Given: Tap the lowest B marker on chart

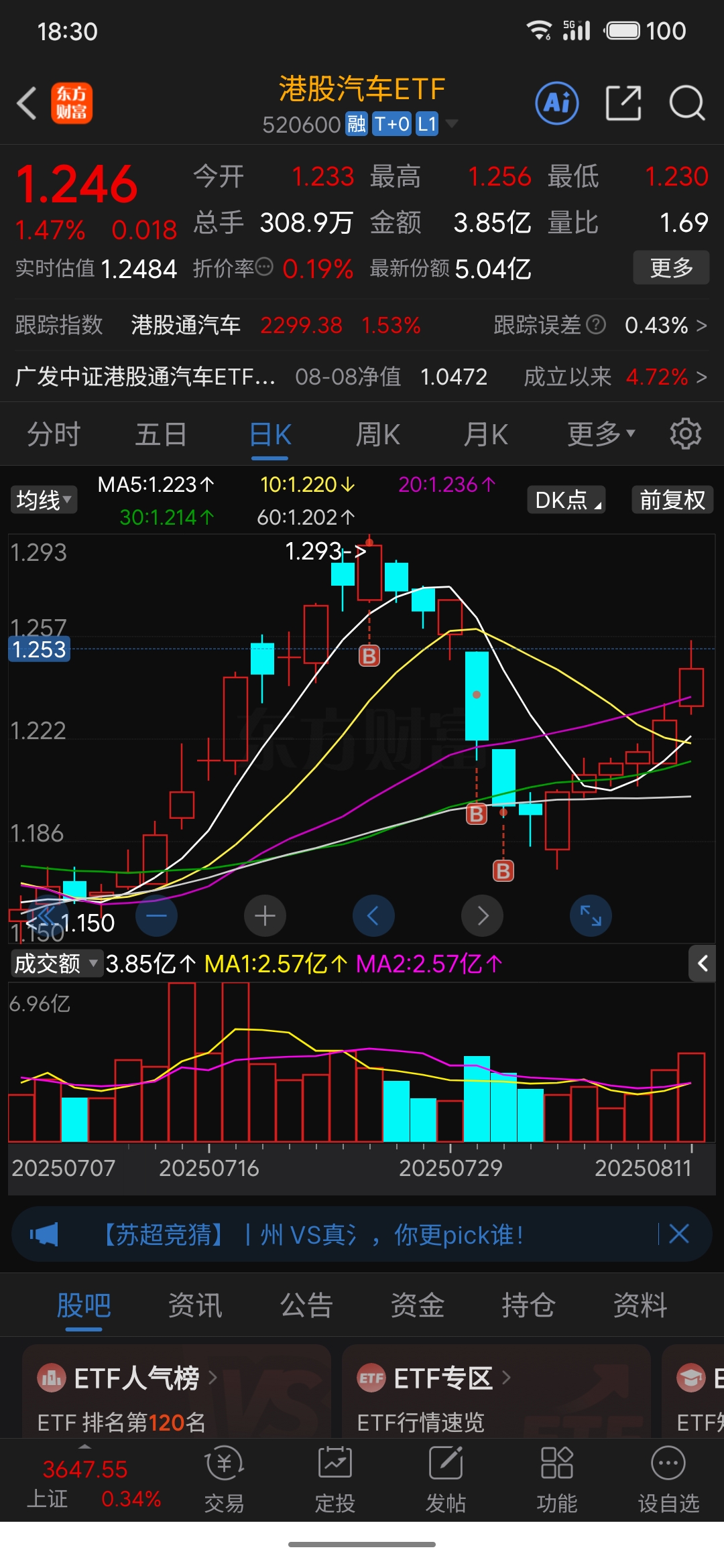Looking at the screenshot, I should pos(503,870).
